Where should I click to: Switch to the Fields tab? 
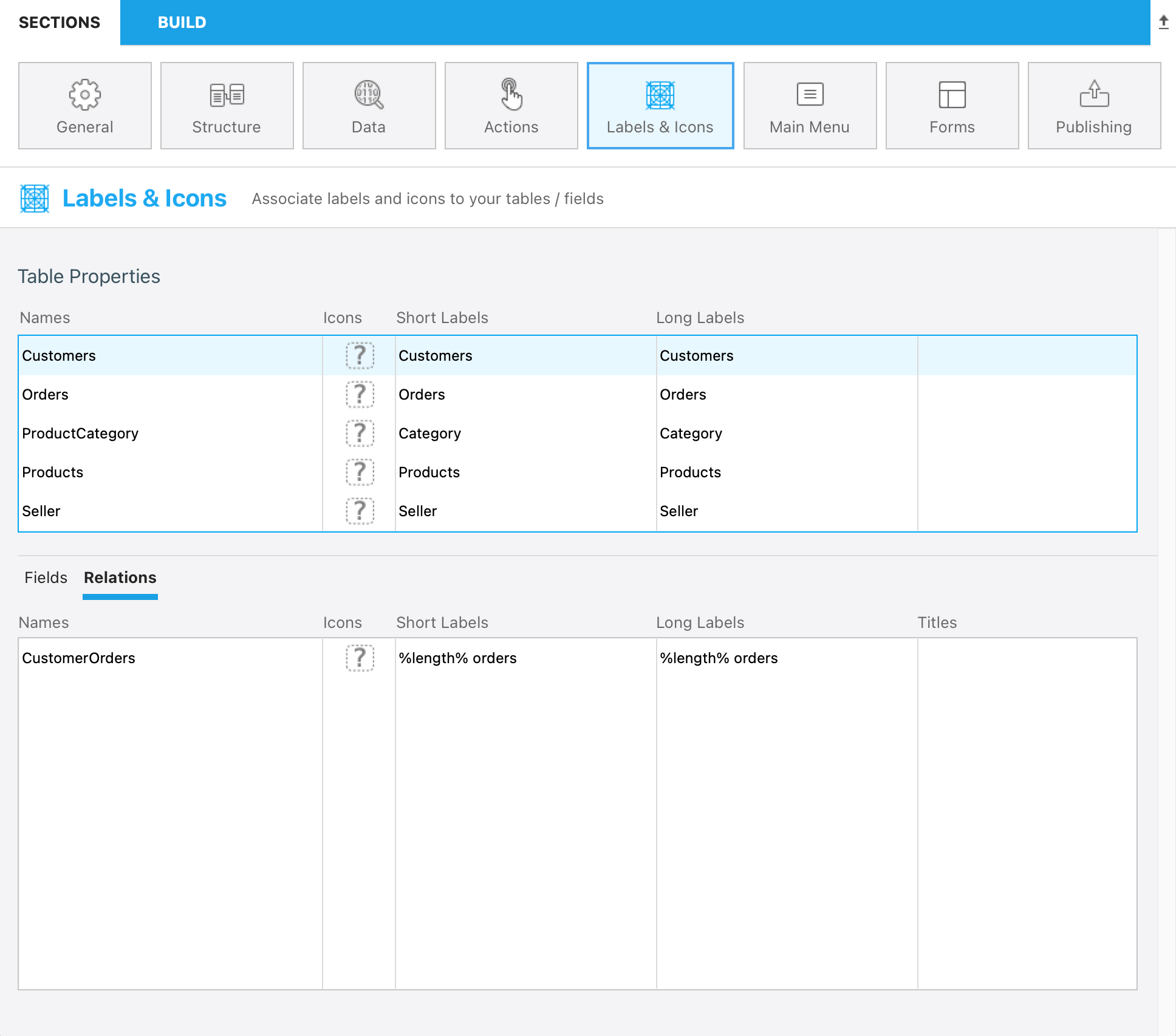click(x=46, y=578)
